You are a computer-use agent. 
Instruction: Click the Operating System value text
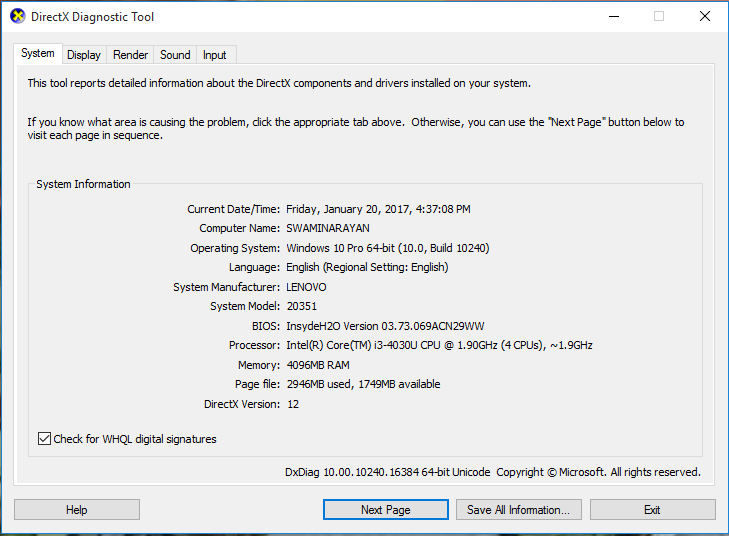(x=387, y=248)
